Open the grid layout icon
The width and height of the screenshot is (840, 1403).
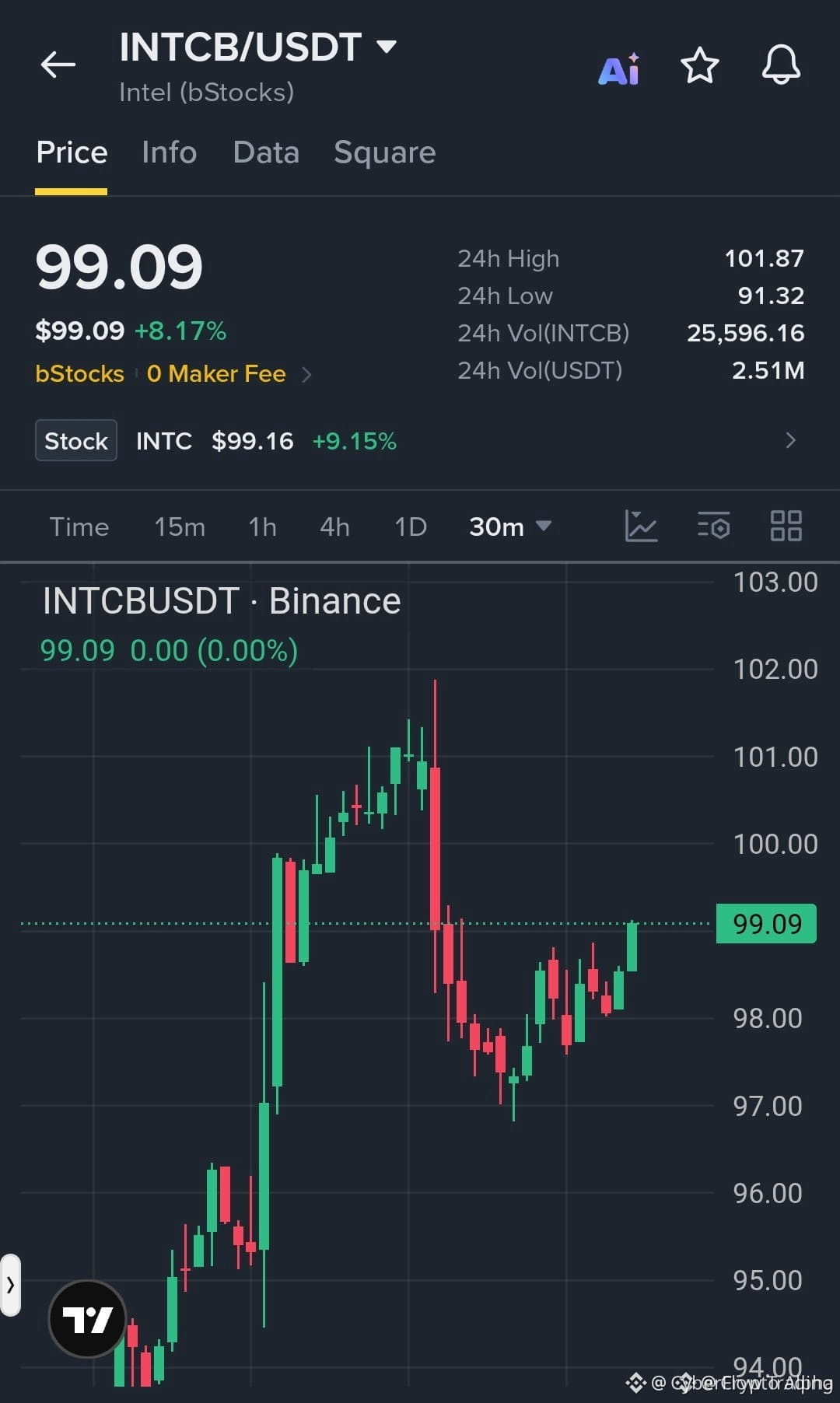786,527
